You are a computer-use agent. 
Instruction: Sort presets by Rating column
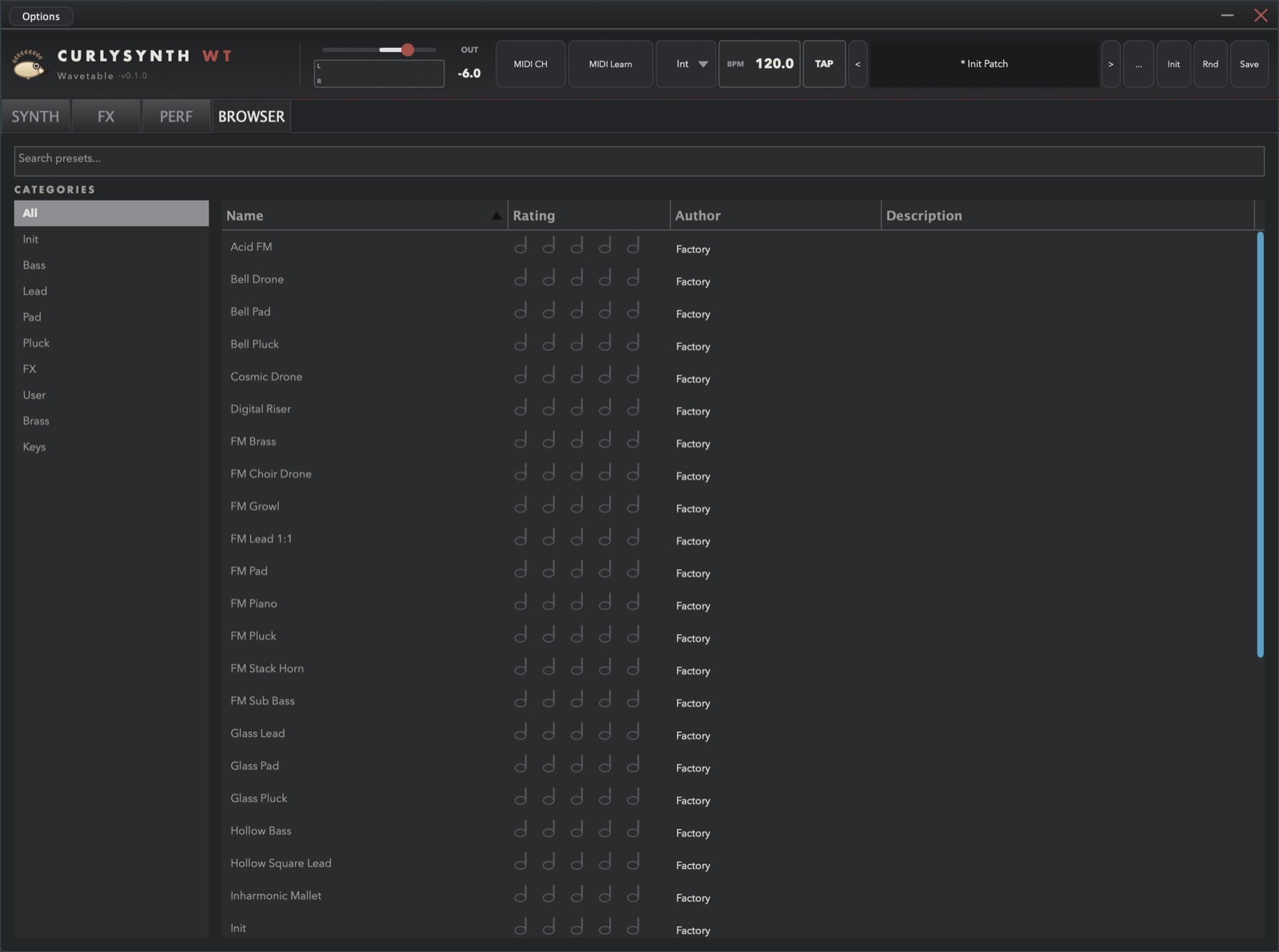click(589, 216)
